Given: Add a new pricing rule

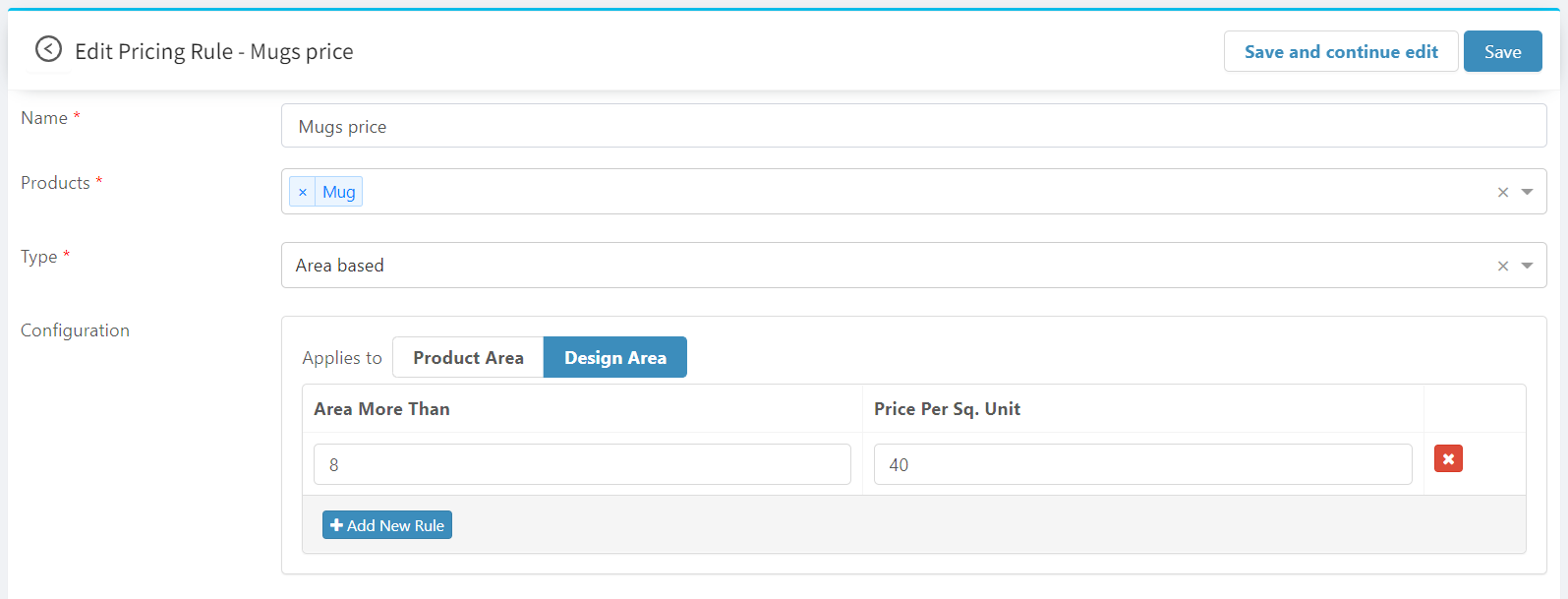Looking at the screenshot, I should pos(387,525).
